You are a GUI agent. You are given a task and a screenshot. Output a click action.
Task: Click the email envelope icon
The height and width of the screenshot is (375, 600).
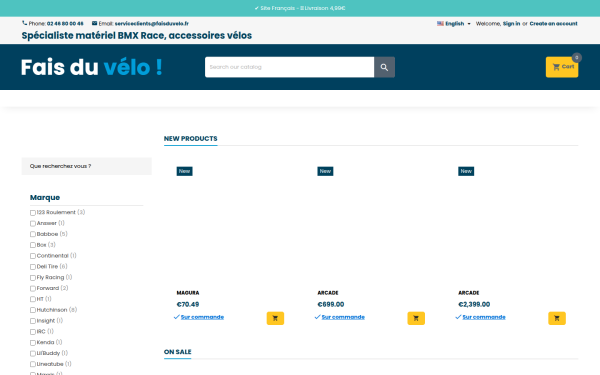click(x=95, y=23)
